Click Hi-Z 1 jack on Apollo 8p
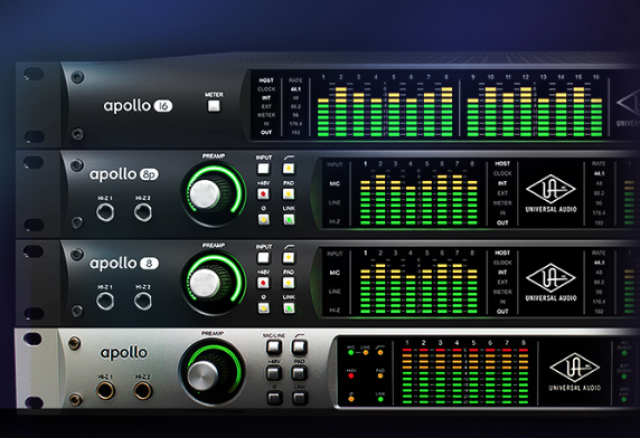Image resolution: width=640 pixels, height=438 pixels. click(105, 212)
